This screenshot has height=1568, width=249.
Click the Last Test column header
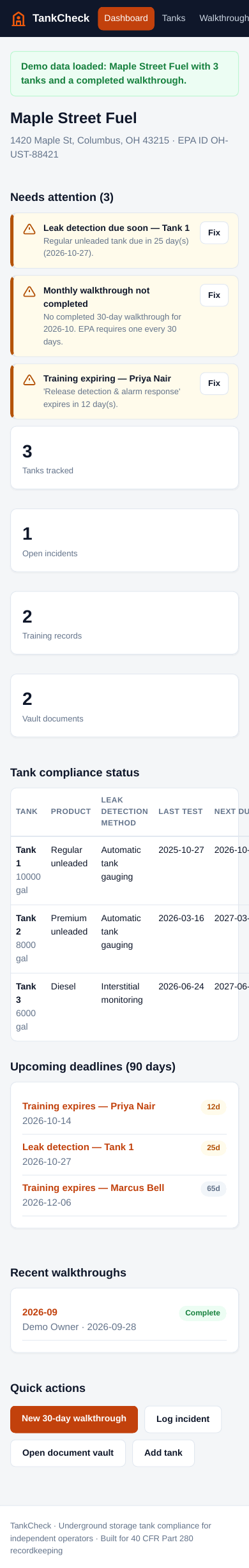pyautogui.click(x=181, y=811)
